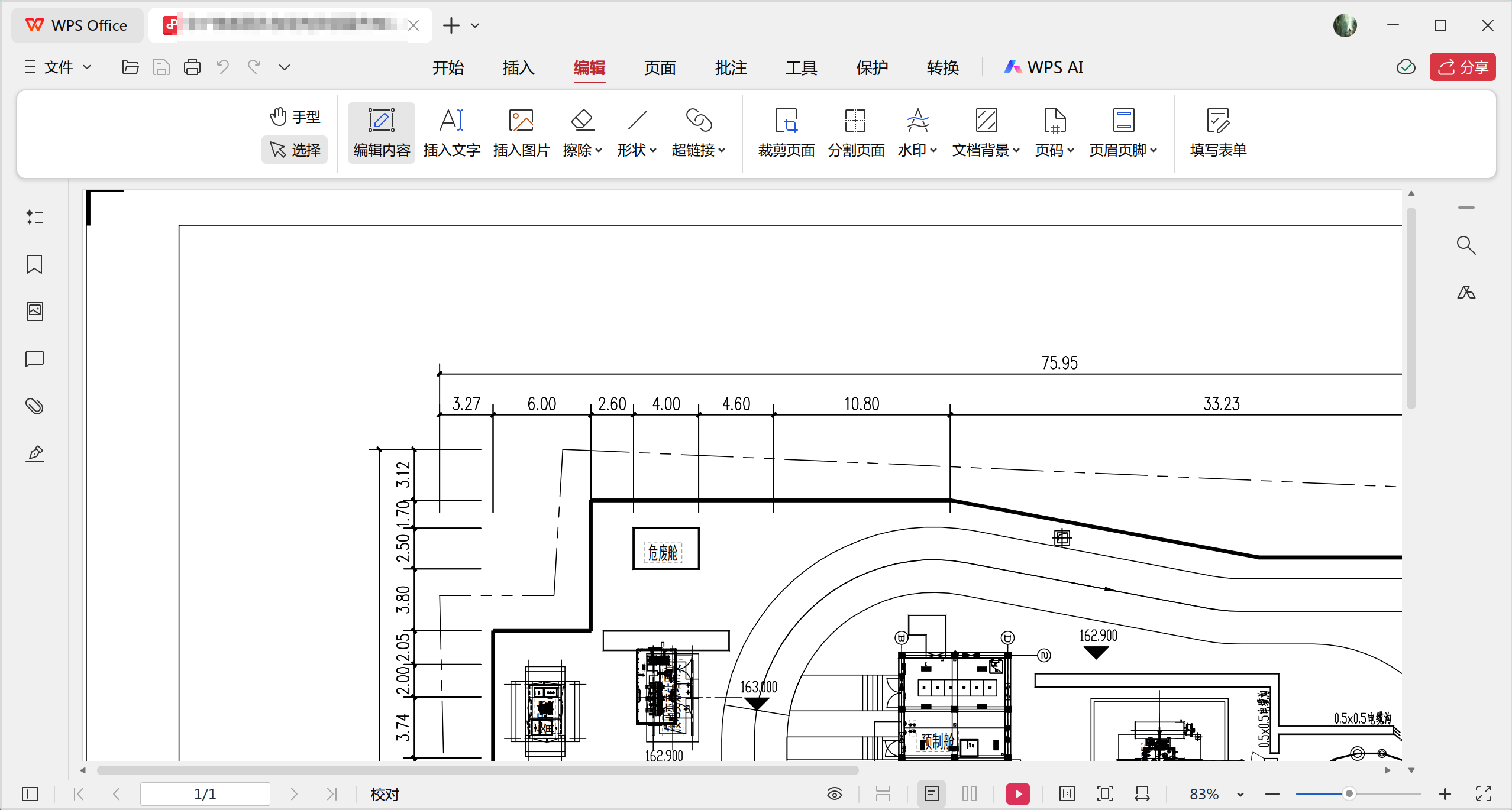Click the Insert Text (插入文字) tool
This screenshot has width=1512, height=810.
pyautogui.click(x=451, y=133)
